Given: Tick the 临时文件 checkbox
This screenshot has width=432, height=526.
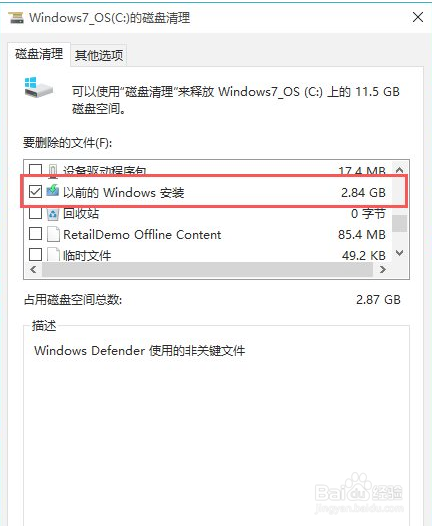Looking at the screenshot, I should tap(35, 255).
